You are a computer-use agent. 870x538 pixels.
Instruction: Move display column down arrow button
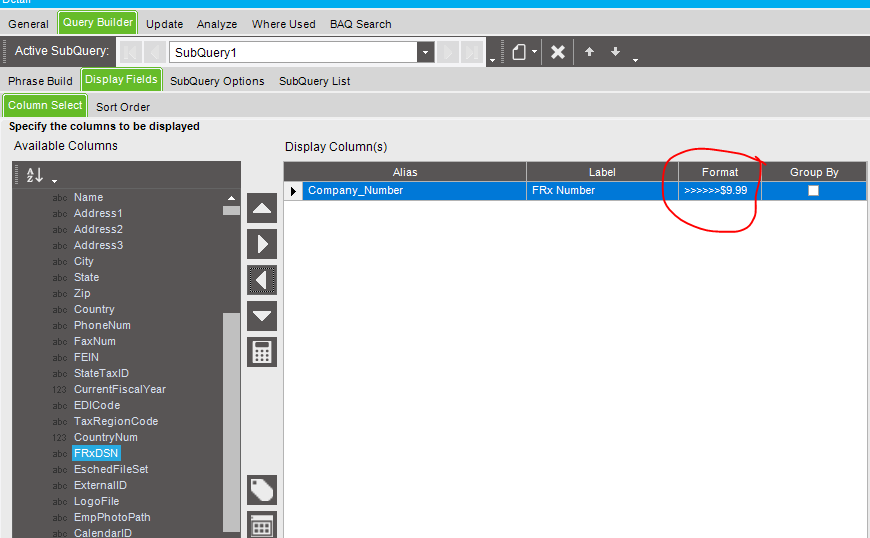click(262, 316)
